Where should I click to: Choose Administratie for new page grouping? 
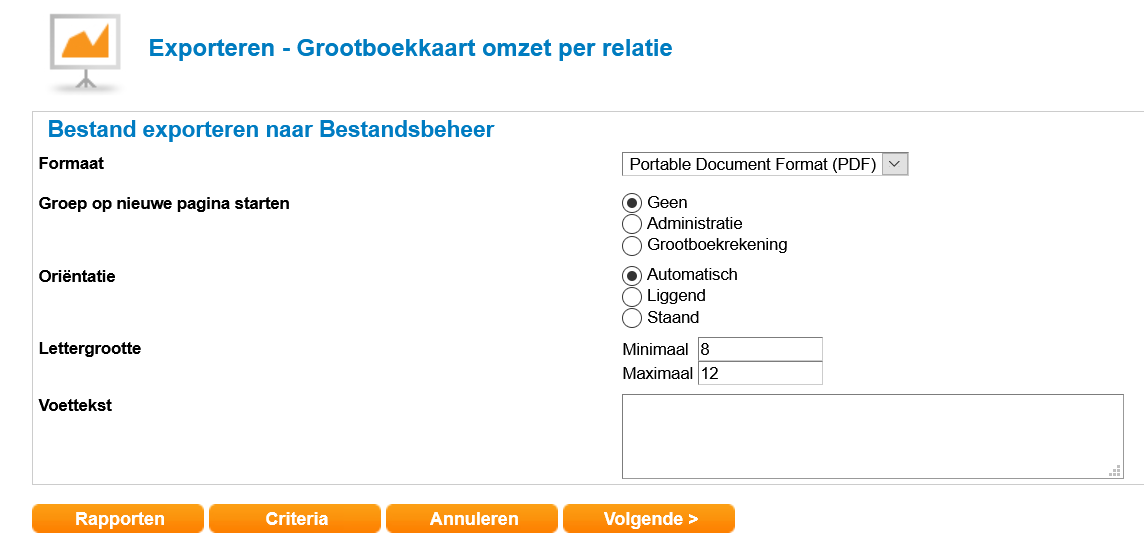point(632,224)
